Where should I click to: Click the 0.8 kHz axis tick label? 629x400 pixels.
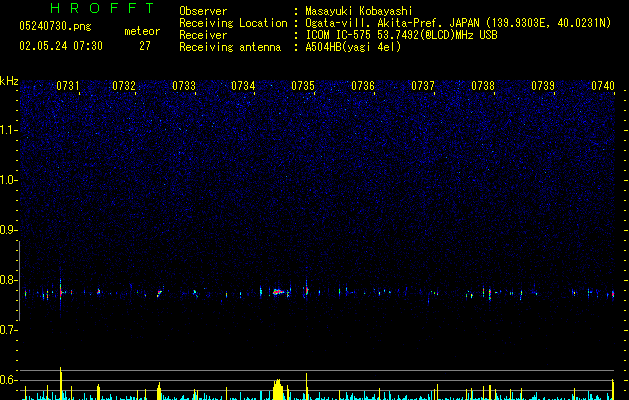click(x=8, y=280)
